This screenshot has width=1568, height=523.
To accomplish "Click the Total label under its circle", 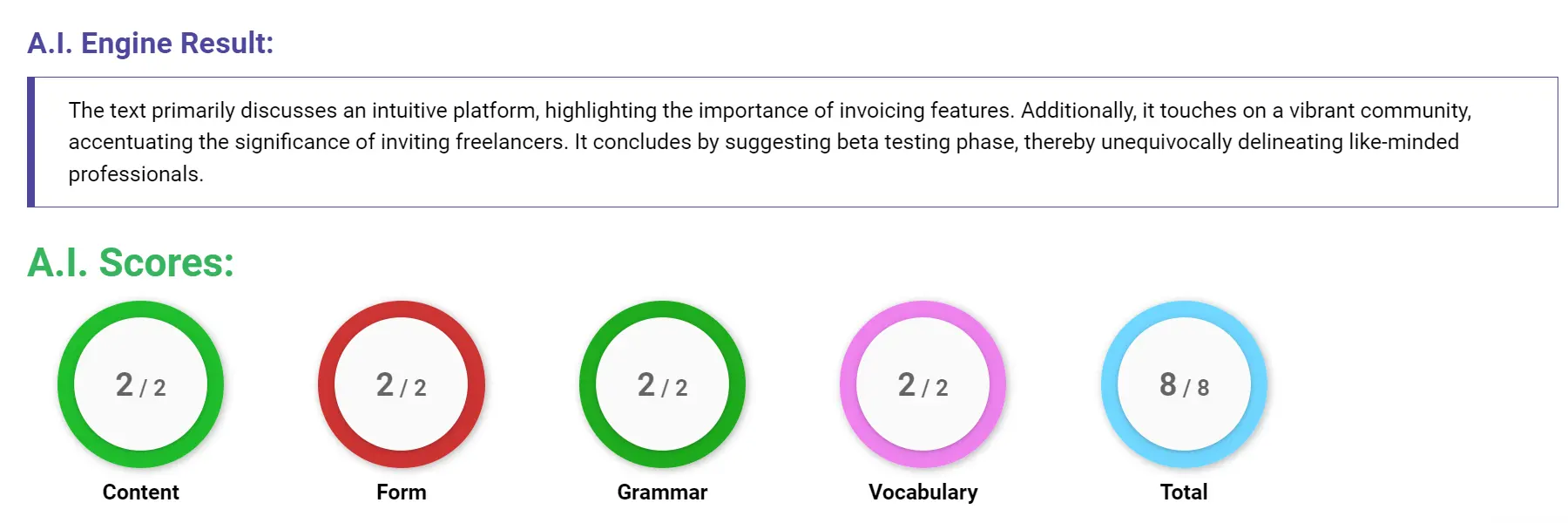I will point(1184,491).
